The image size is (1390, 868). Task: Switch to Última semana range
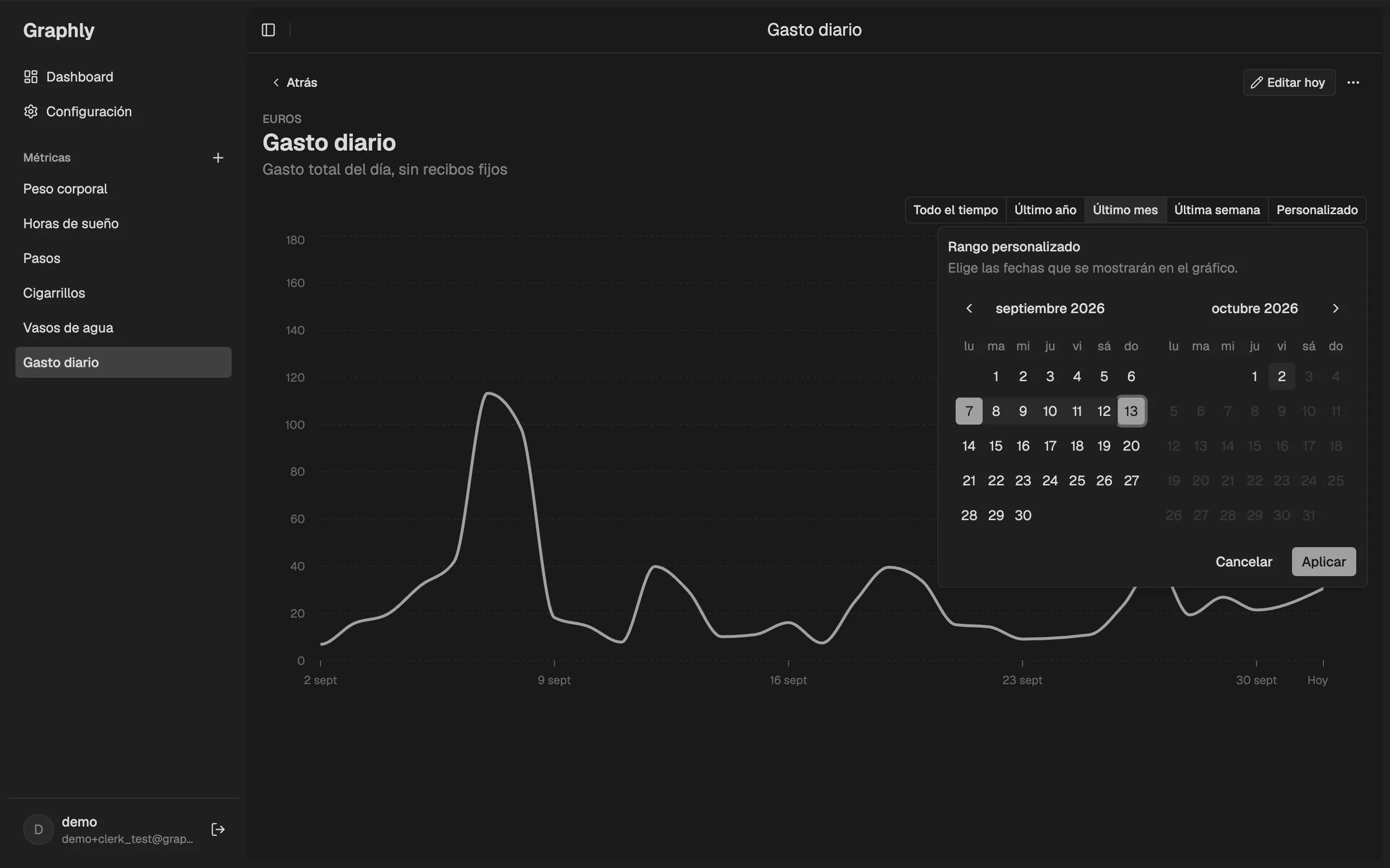point(1217,210)
